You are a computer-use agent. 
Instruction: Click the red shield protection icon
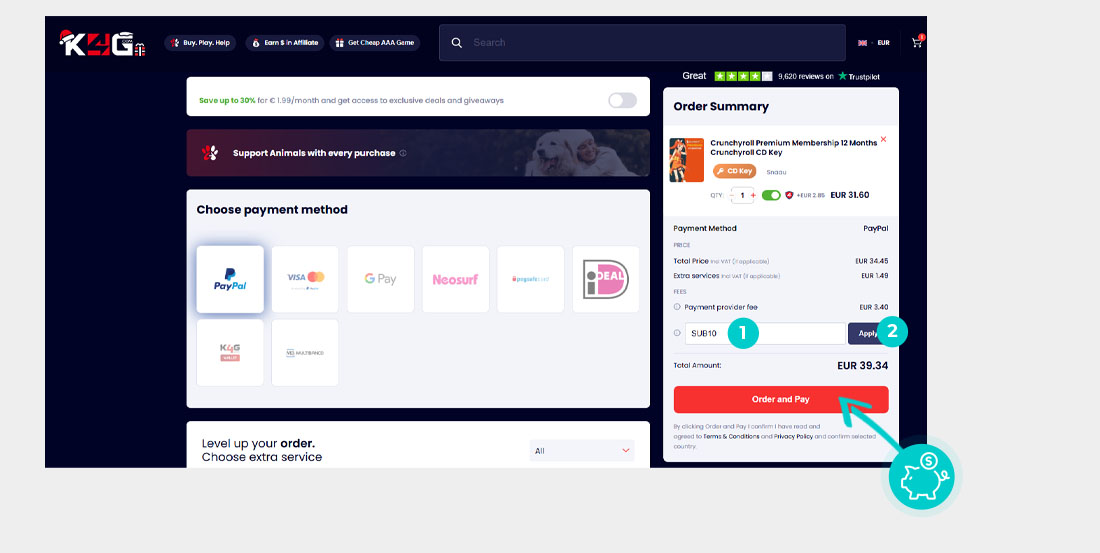tap(789, 195)
